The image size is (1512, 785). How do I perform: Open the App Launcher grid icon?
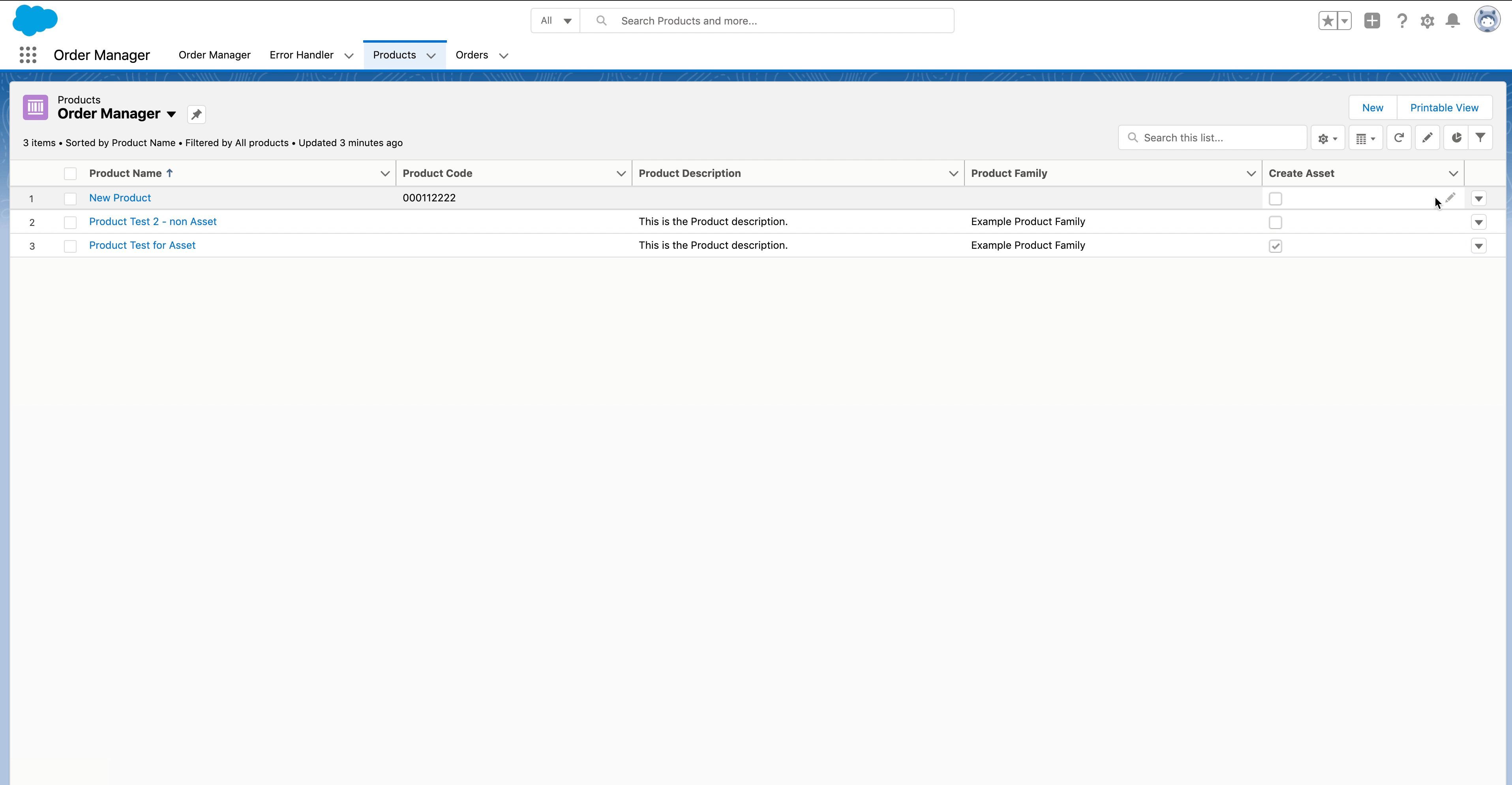[28, 55]
